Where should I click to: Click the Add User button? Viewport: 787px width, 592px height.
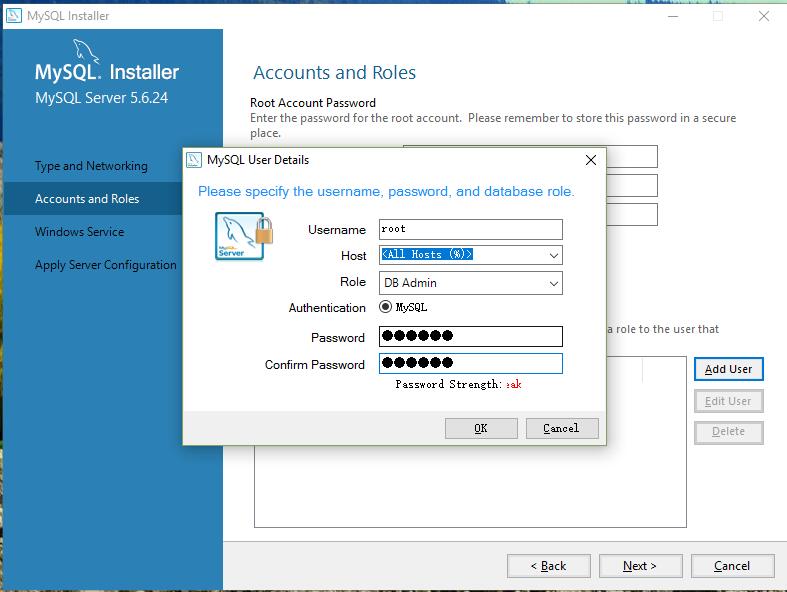728,369
